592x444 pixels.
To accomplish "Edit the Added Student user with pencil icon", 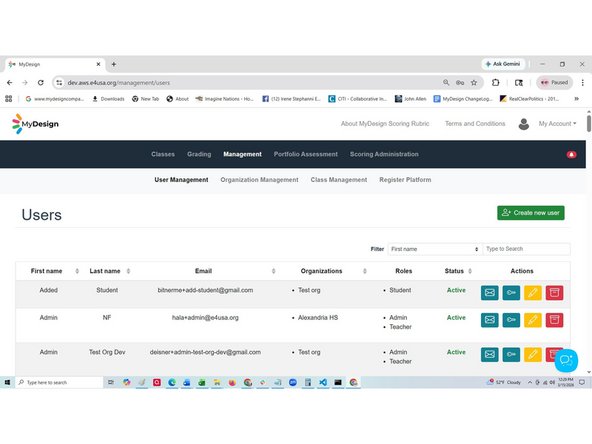I will (x=533, y=293).
